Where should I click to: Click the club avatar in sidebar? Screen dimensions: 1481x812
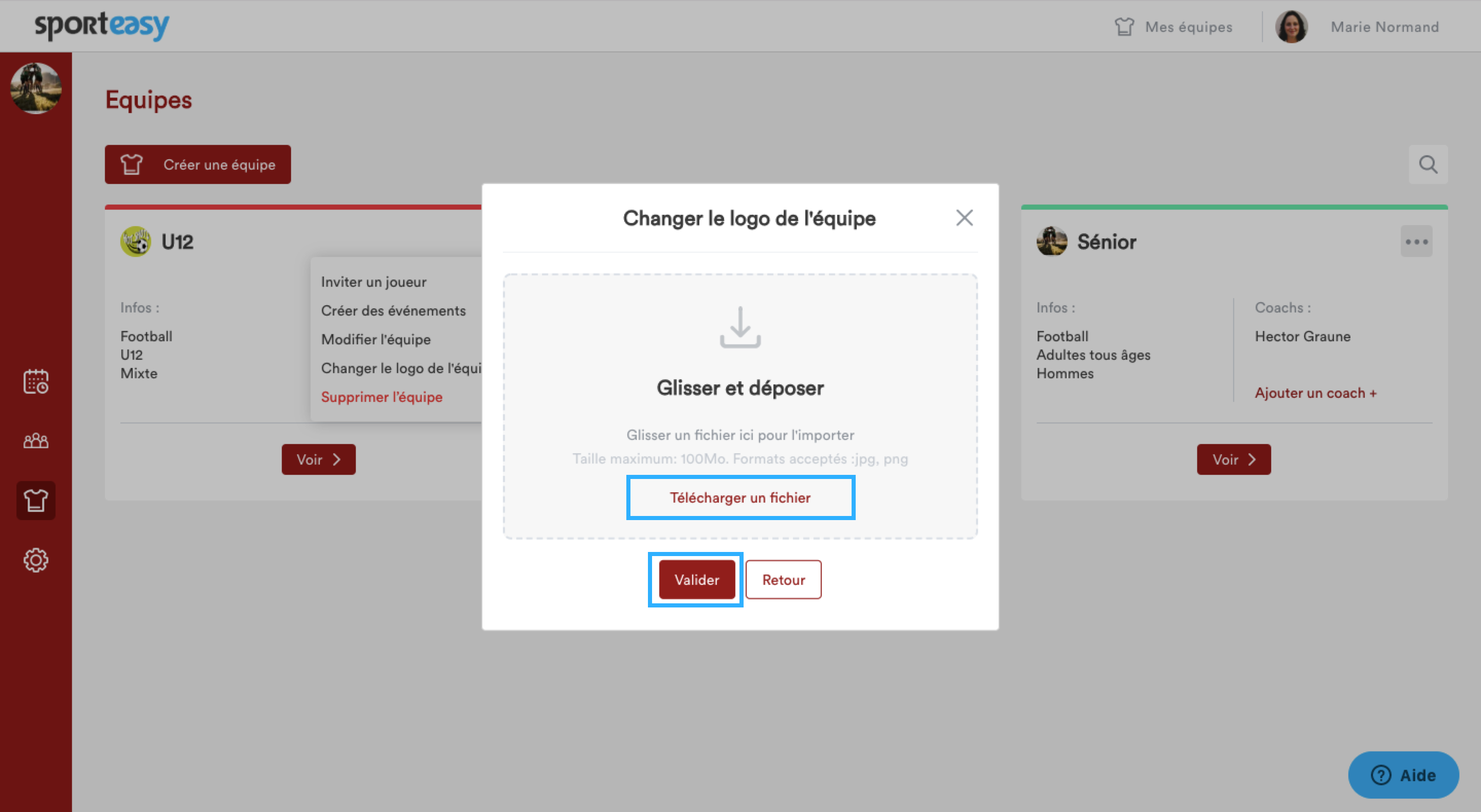tap(35, 88)
